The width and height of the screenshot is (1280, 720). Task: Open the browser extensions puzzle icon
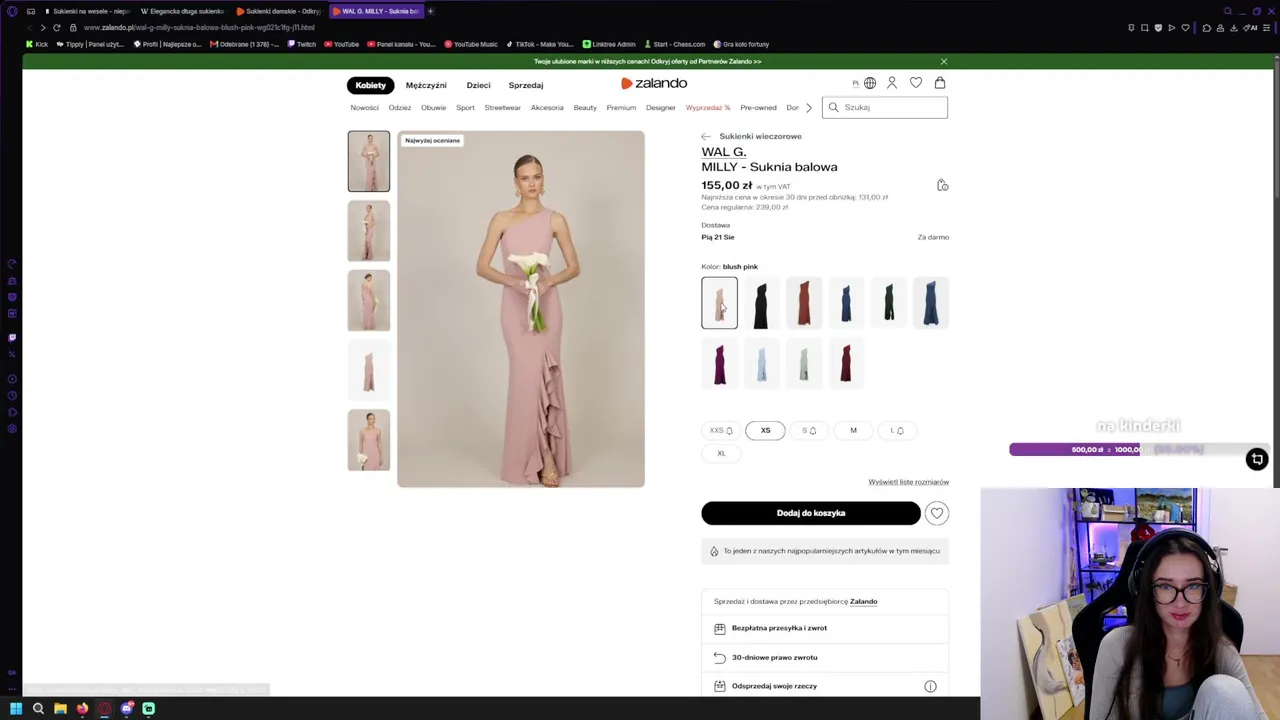tap(1207, 27)
